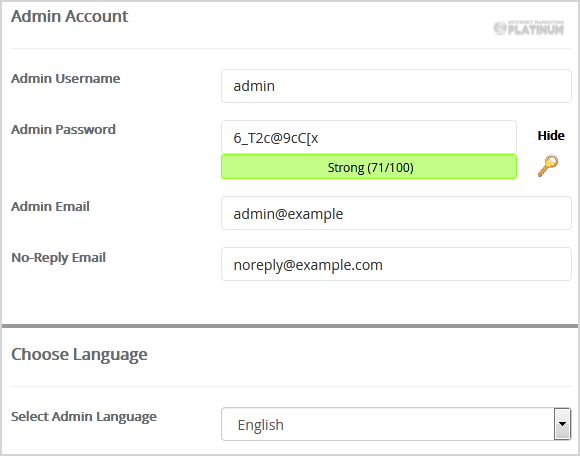Click the Choose Language section heading
Viewport: 580px width, 456px height.
(79, 355)
